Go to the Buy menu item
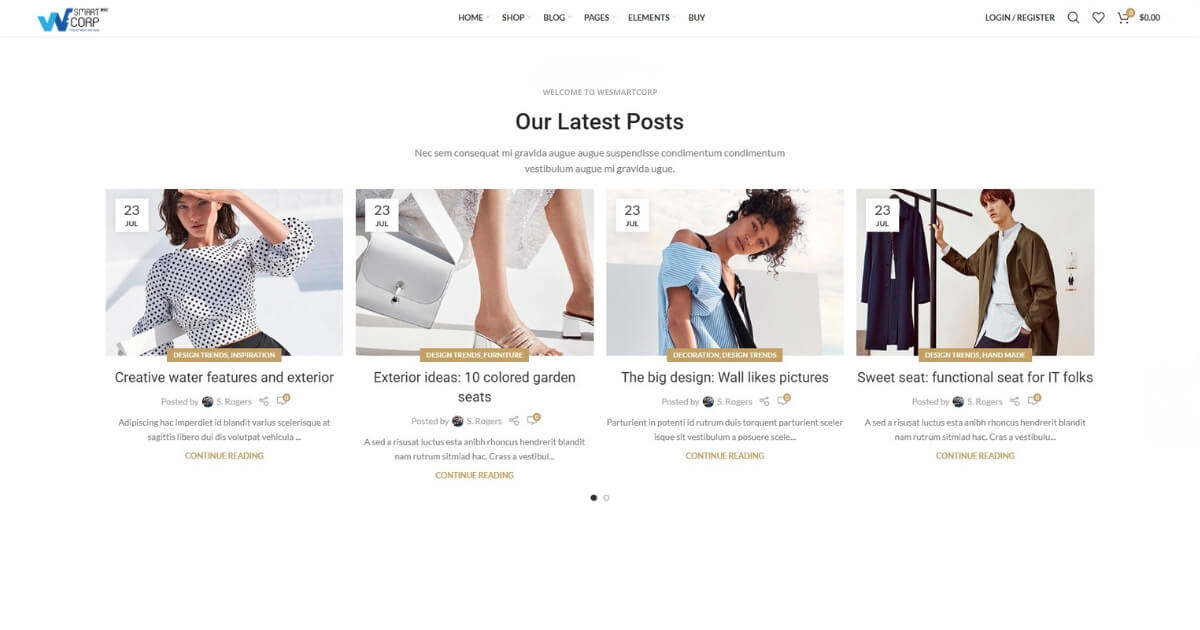1200x630 pixels. click(x=696, y=17)
